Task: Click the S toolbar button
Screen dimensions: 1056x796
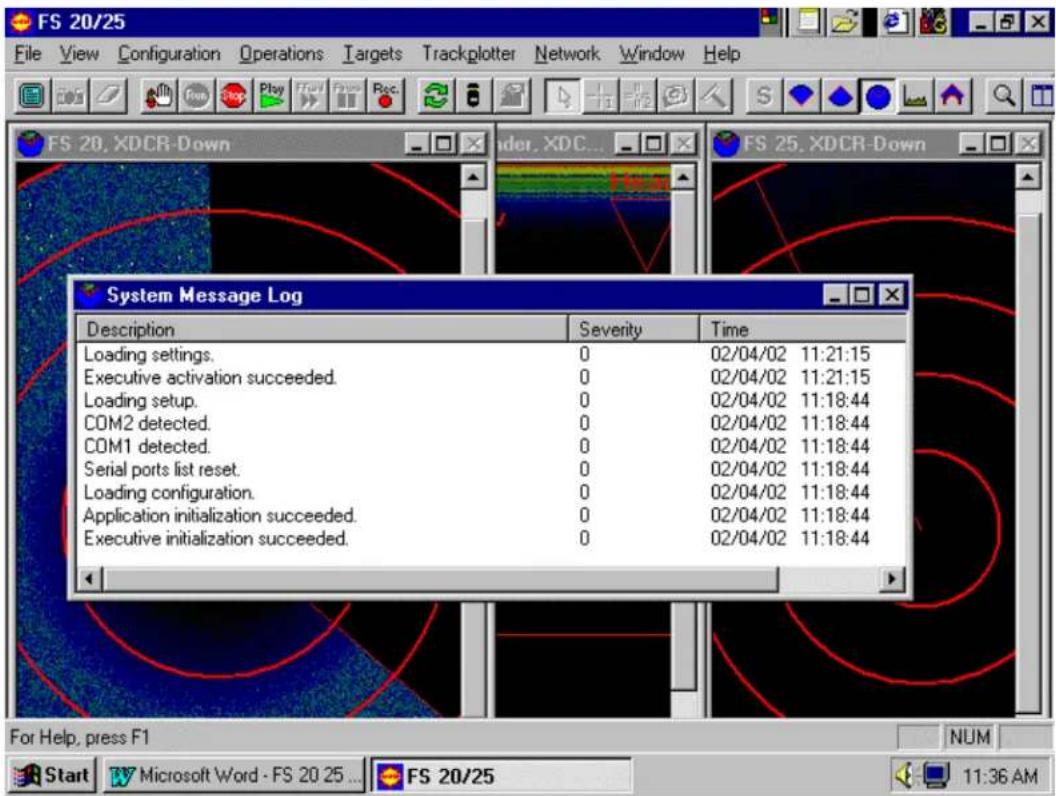Action: [x=764, y=96]
